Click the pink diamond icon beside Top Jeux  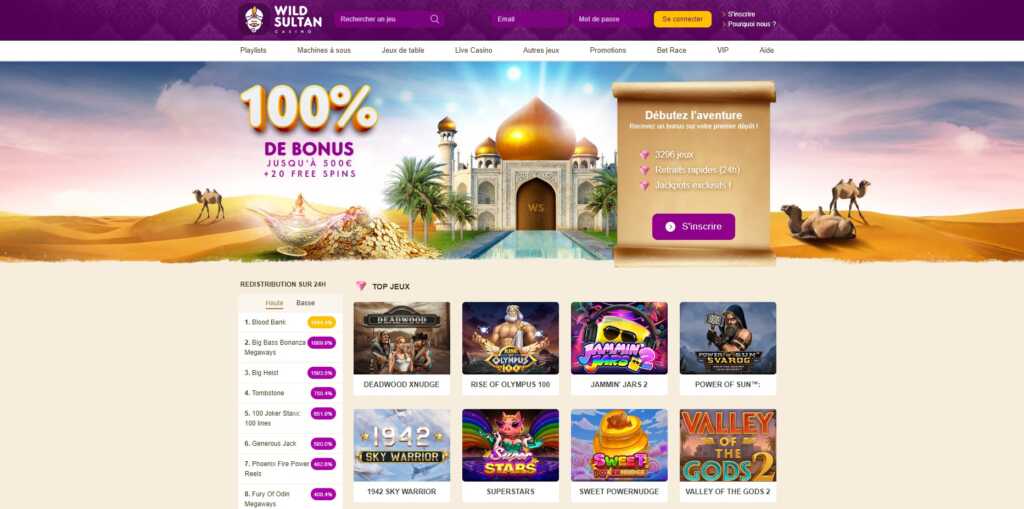tap(361, 286)
